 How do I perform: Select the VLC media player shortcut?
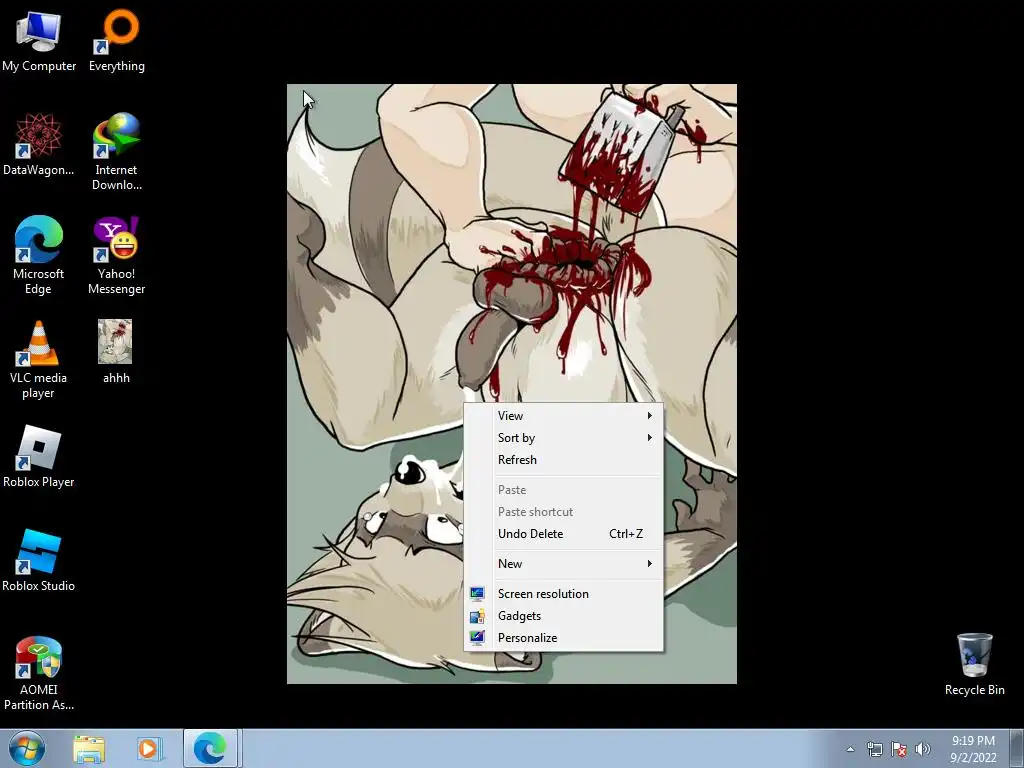[39, 359]
